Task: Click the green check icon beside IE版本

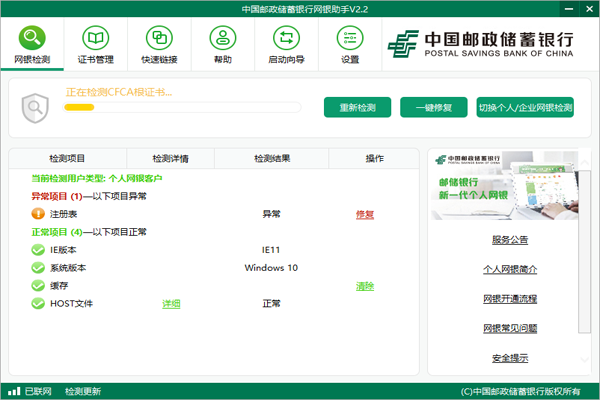Action: pos(39,250)
